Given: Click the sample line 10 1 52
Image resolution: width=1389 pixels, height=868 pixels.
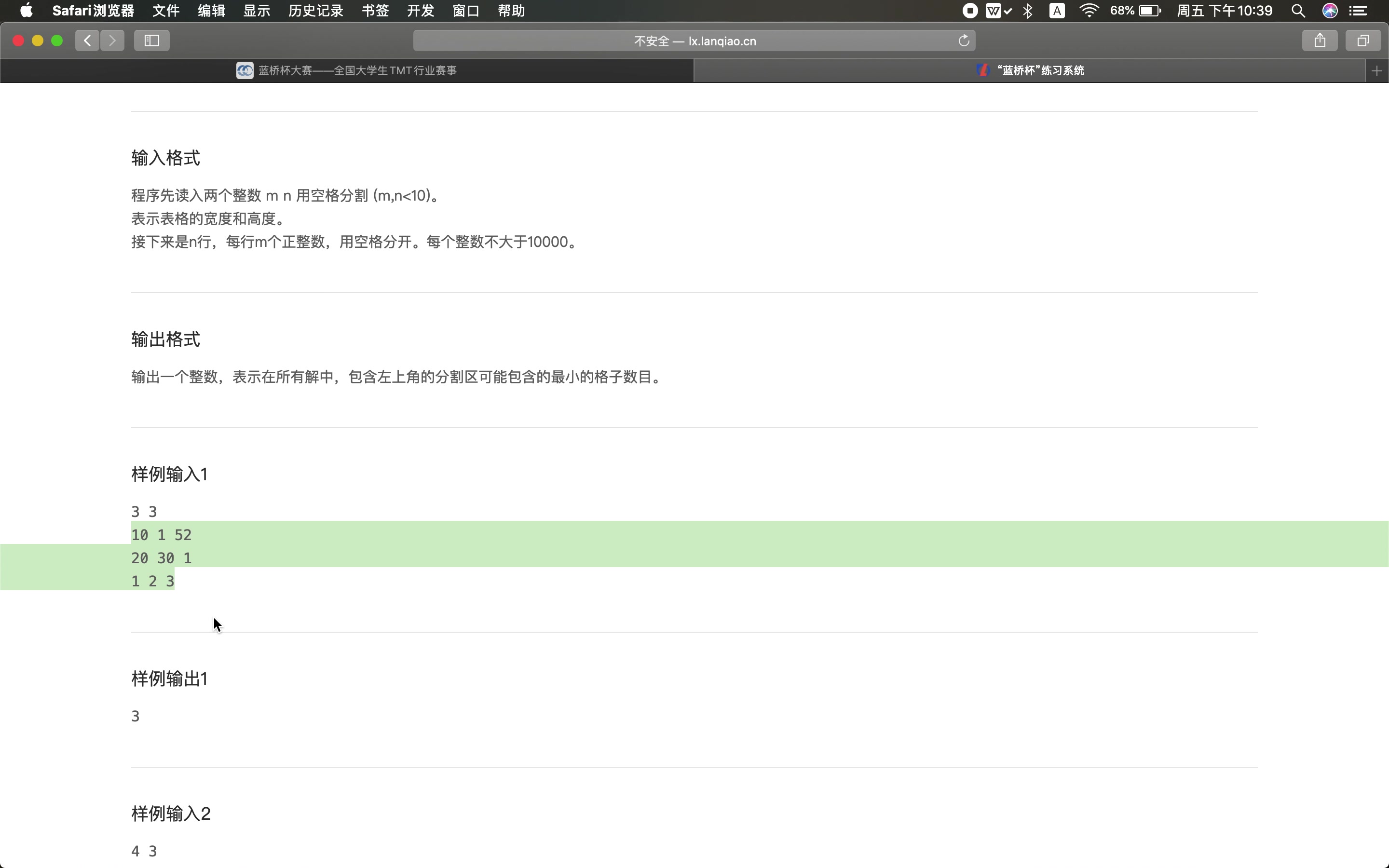Looking at the screenshot, I should [161, 535].
